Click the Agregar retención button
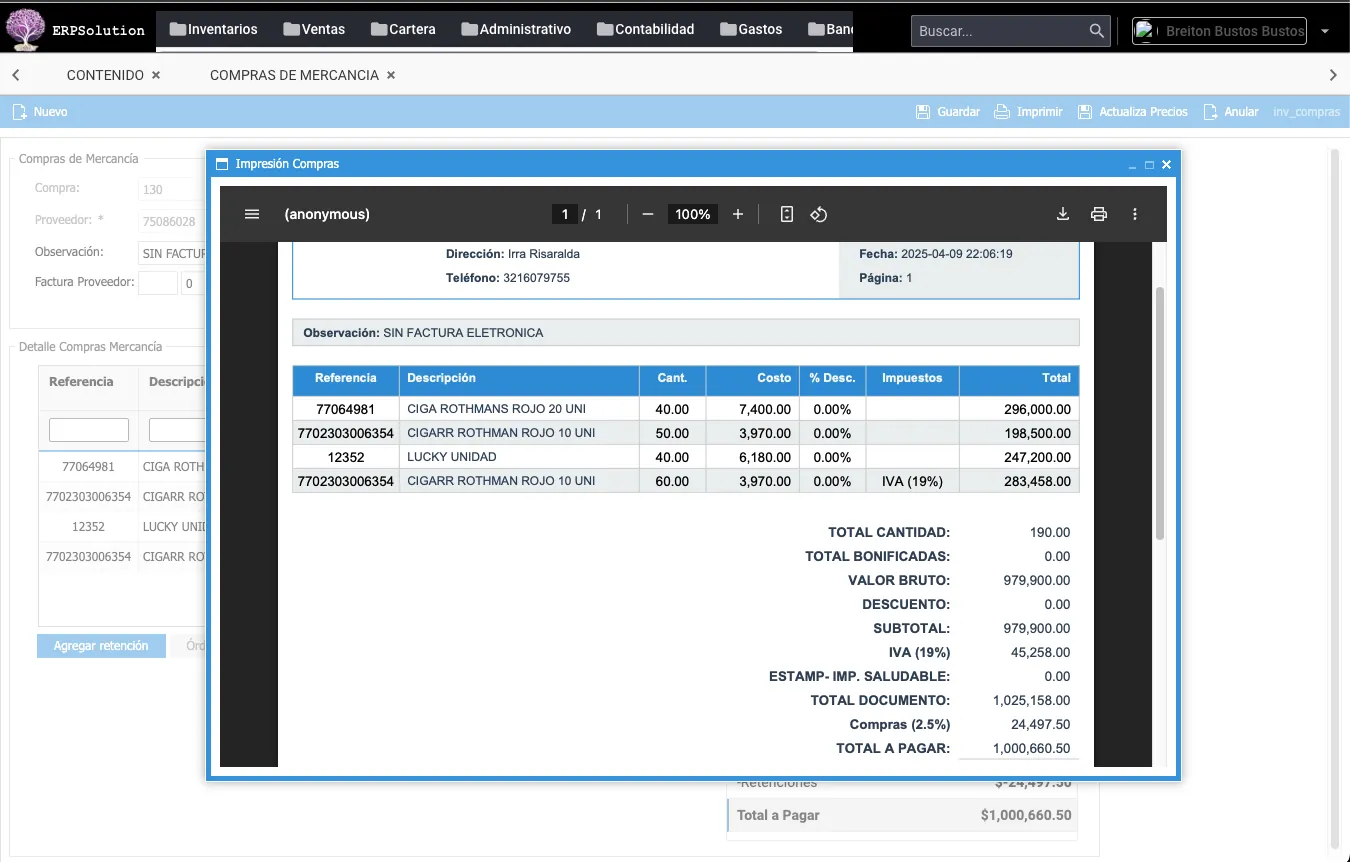The height and width of the screenshot is (862, 1350). point(101,646)
